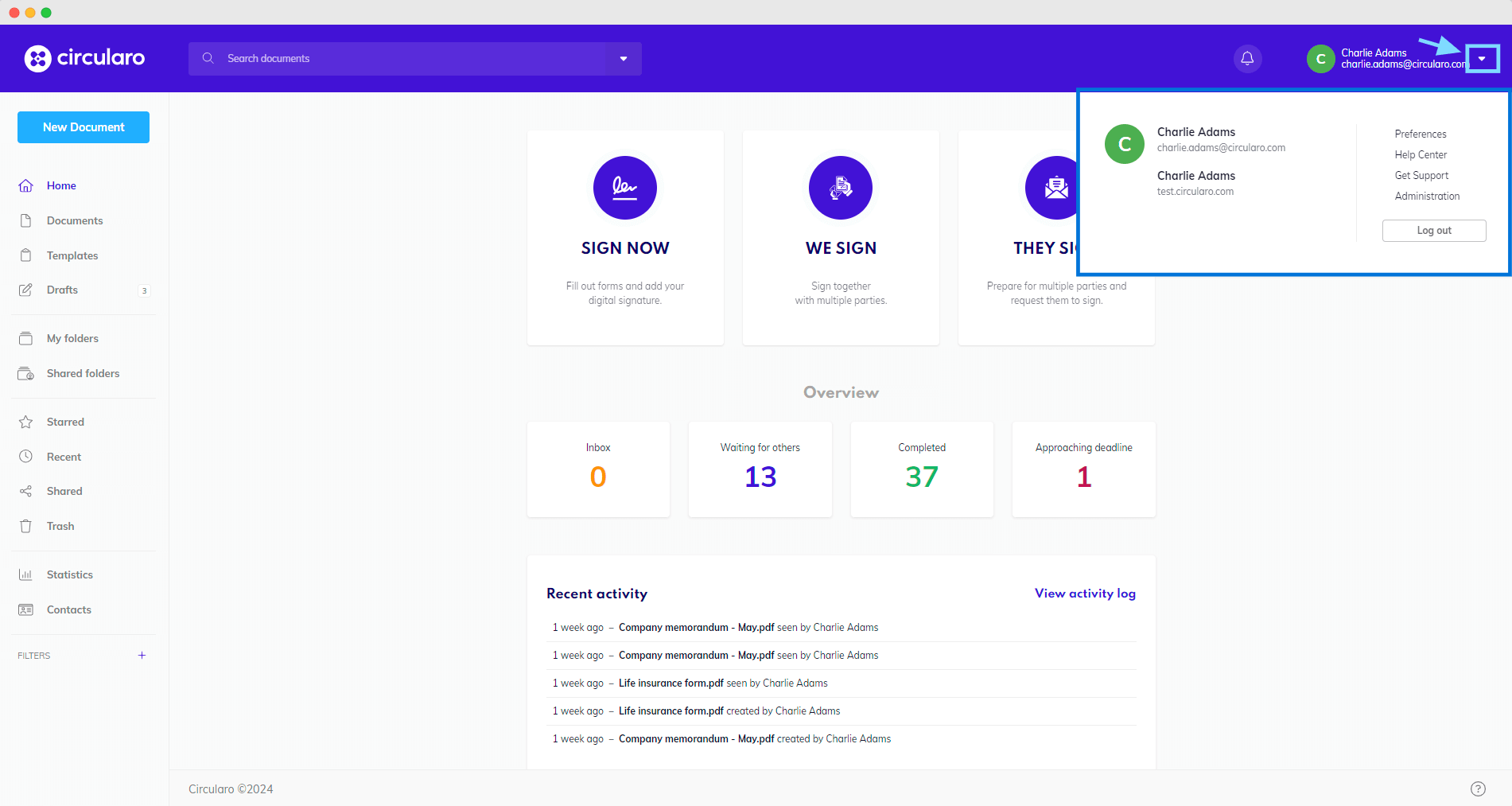
Task: Expand the search options dropdown arrow
Action: (623, 59)
